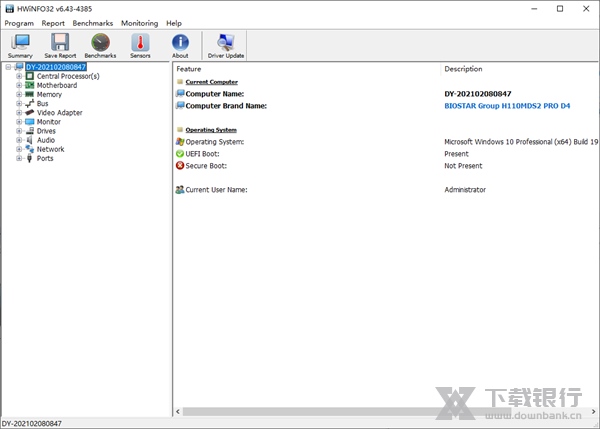The width and height of the screenshot is (600, 429).
Task: Select the Motherboard tree node
Action: tap(56, 85)
